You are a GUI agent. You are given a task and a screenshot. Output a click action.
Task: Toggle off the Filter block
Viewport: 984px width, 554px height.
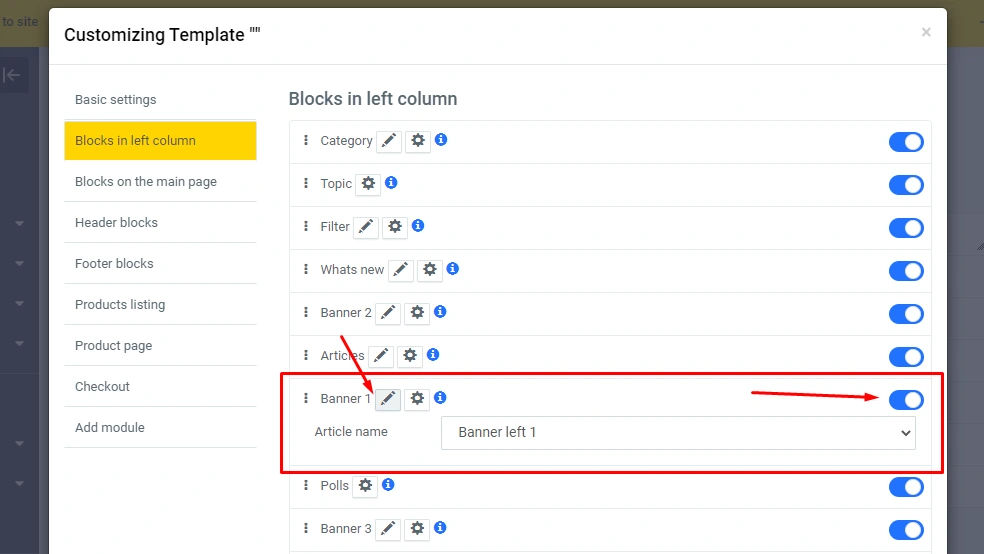point(906,228)
